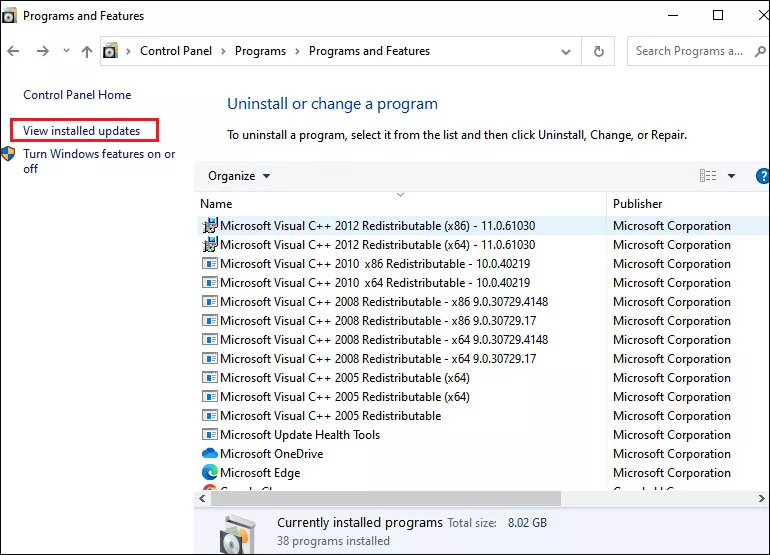This screenshot has width=770, height=555.
Task: Open view options dropdown arrow
Action: (x=731, y=176)
